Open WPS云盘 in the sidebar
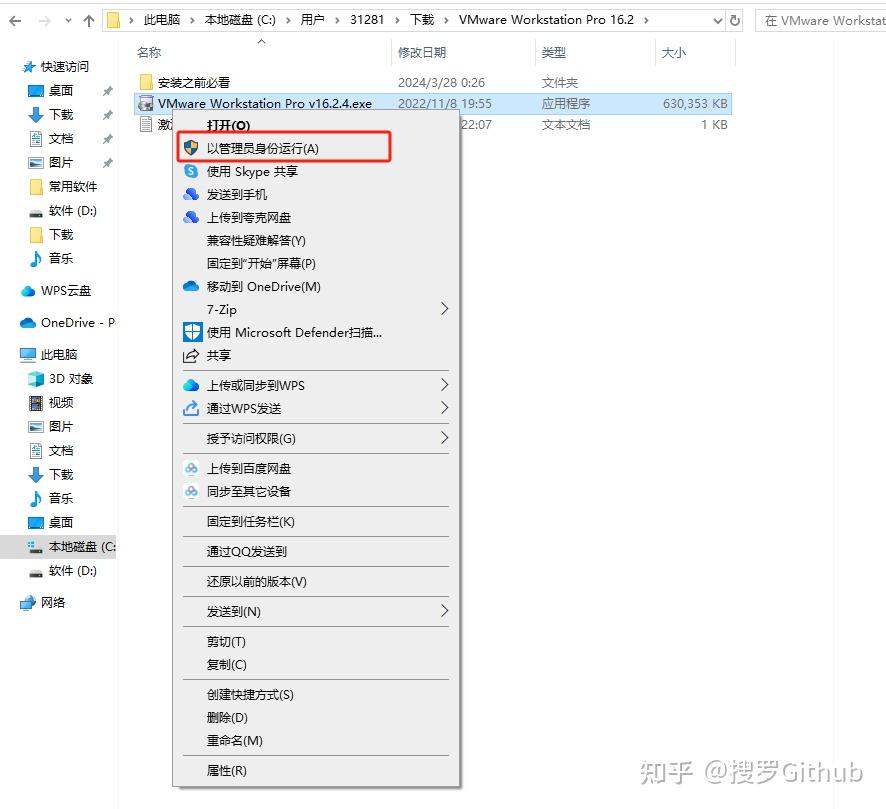886x809 pixels. [66, 291]
